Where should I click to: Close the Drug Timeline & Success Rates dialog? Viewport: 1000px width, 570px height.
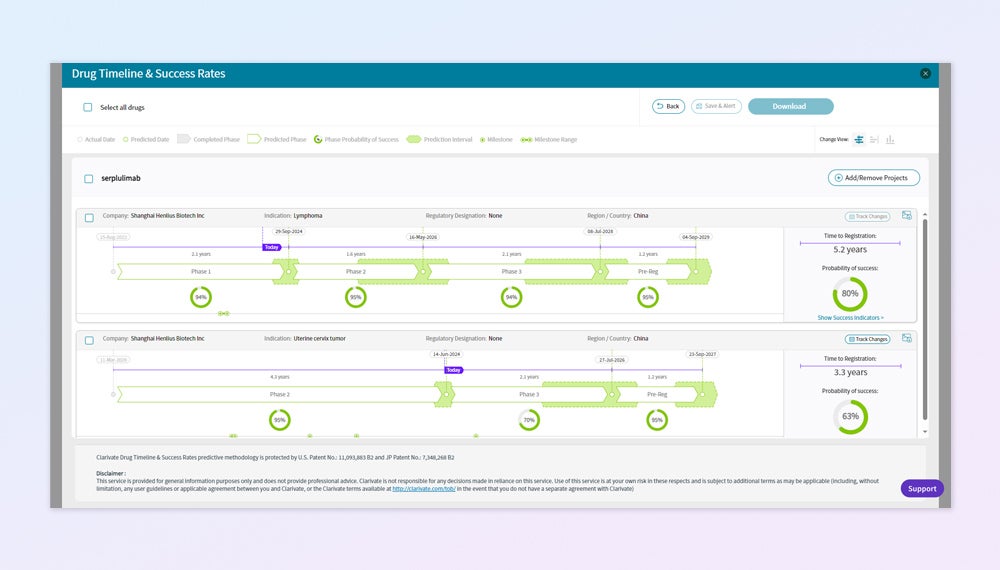(x=925, y=73)
